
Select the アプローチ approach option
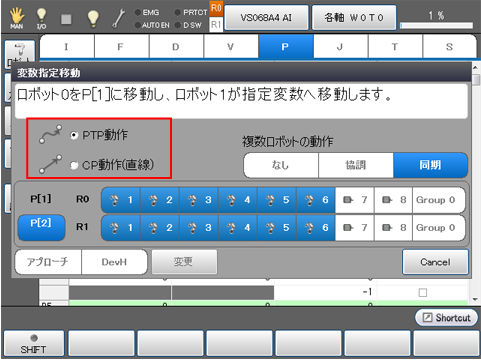(x=48, y=262)
